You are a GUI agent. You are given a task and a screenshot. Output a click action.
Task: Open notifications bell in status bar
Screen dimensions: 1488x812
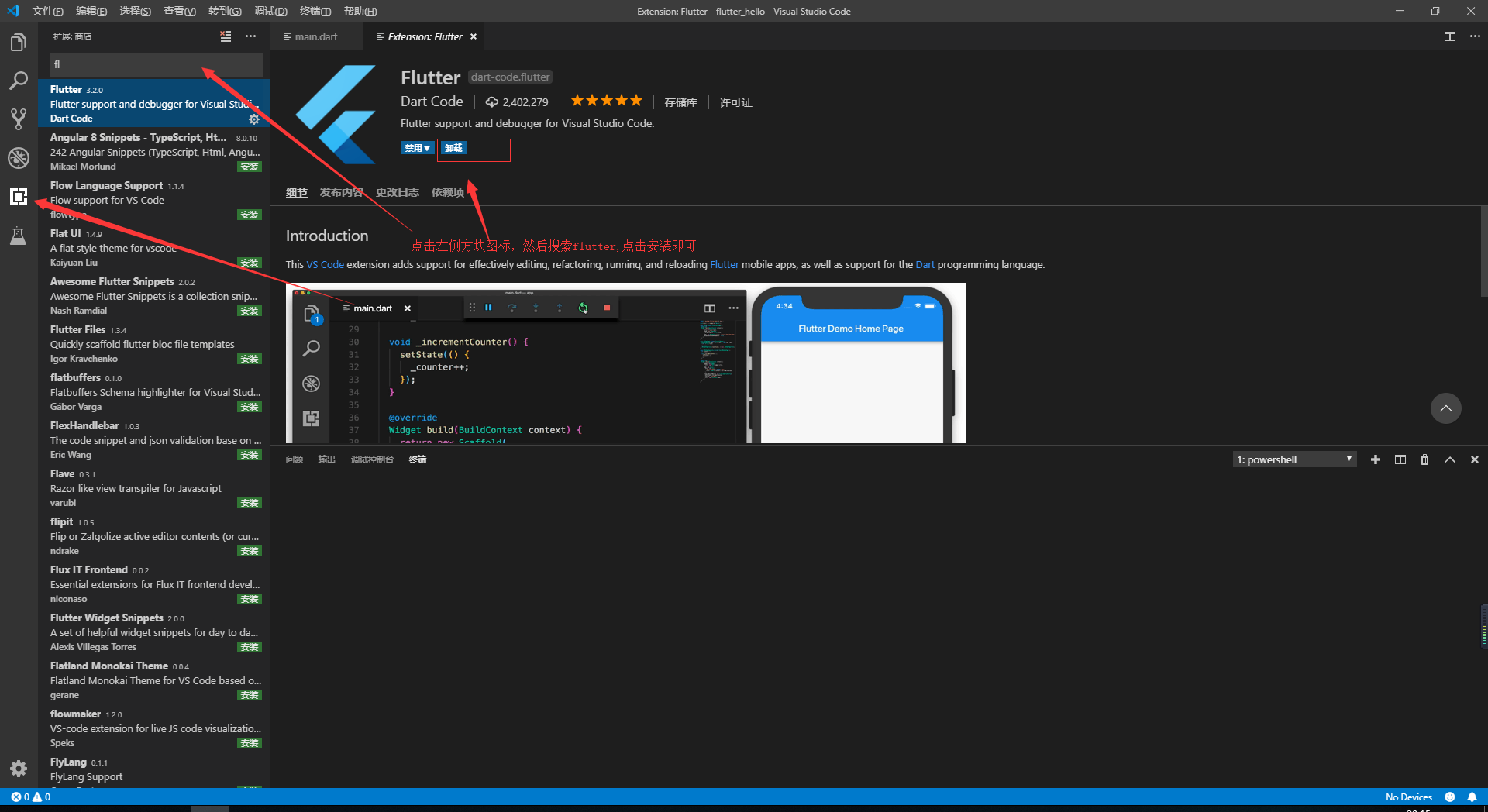pos(1472,797)
